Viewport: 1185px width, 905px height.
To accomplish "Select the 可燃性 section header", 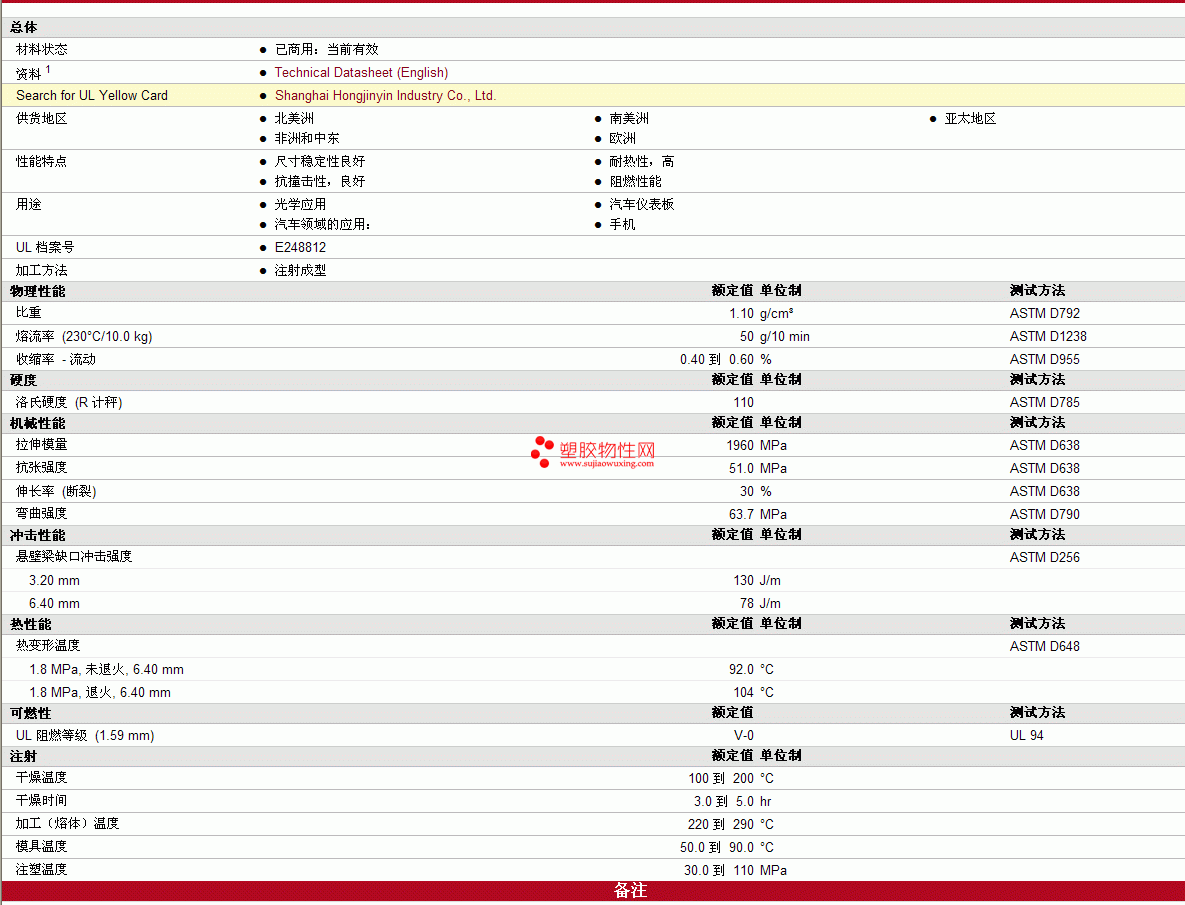I will [30, 714].
